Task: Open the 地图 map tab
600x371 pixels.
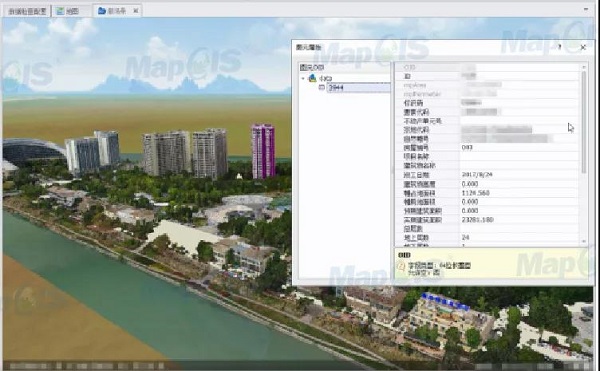Action: [x=68, y=11]
